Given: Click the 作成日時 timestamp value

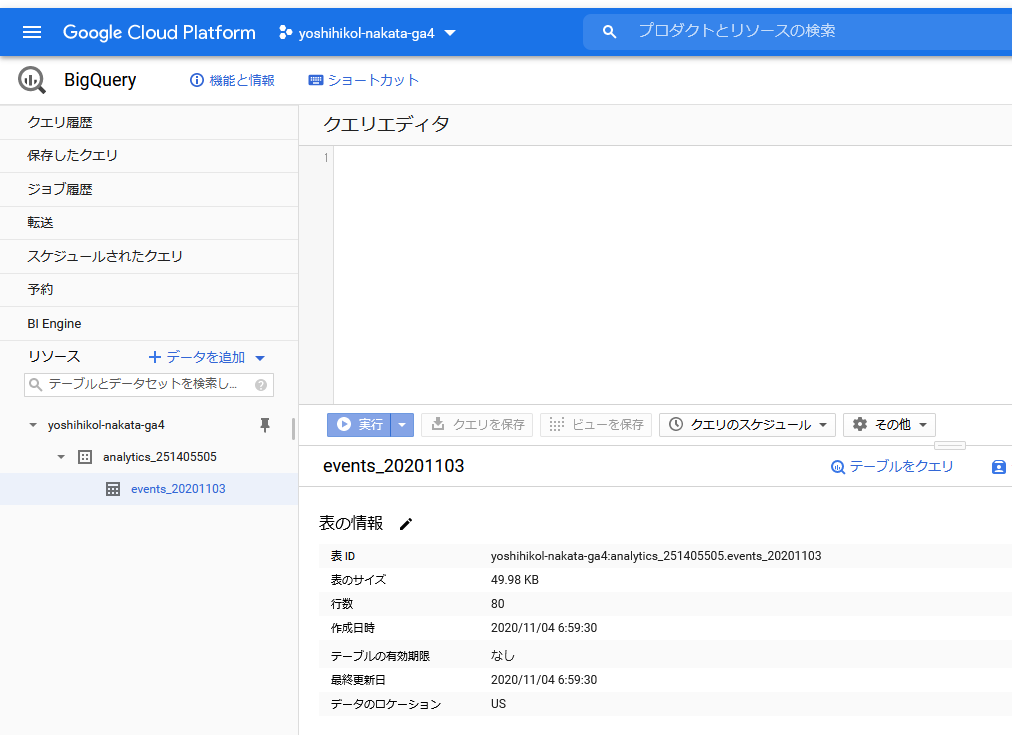Looking at the screenshot, I should click(543, 628).
